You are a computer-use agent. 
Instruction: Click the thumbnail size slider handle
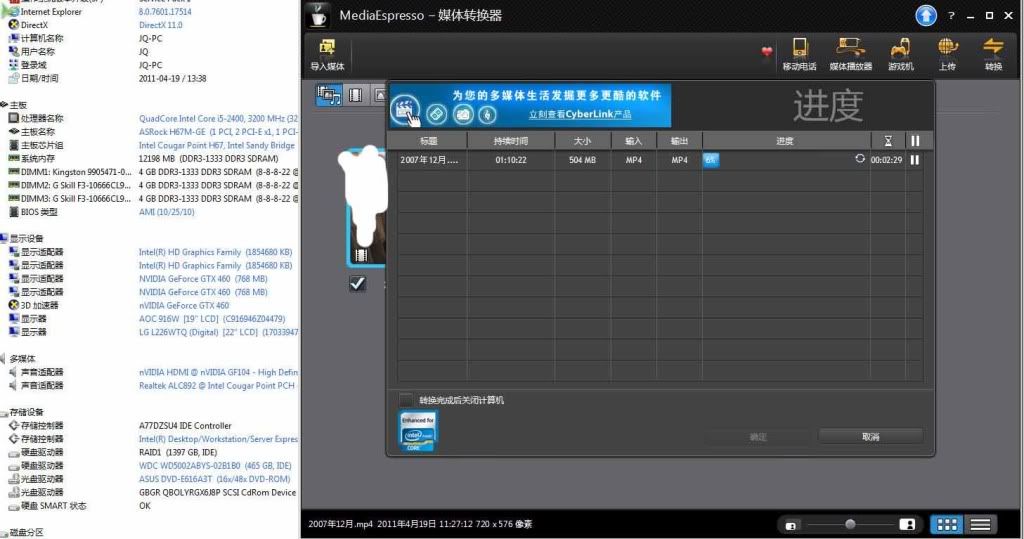pos(850,524)
